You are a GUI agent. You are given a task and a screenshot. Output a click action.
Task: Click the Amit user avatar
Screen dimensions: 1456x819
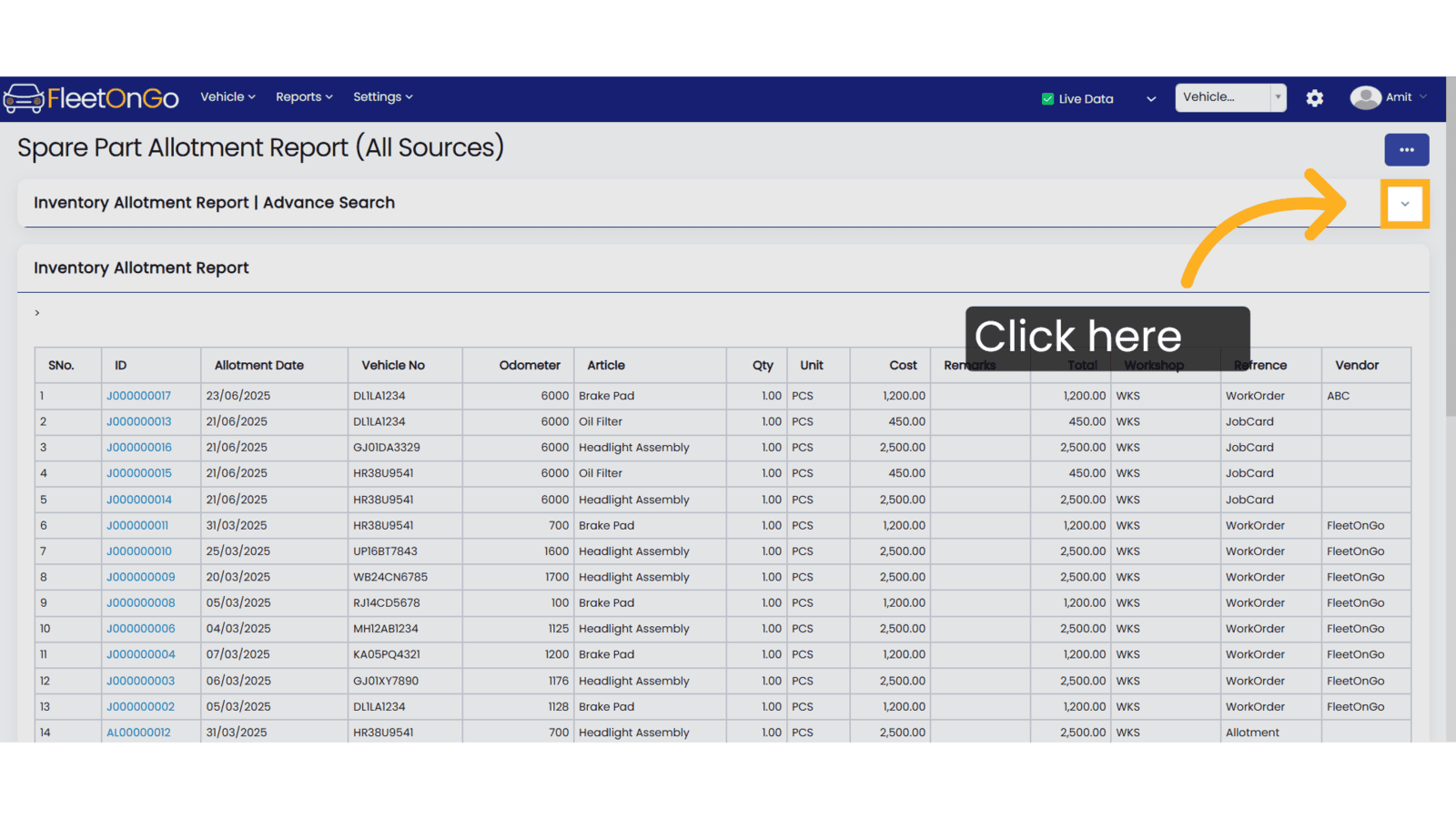[x=1365, y=97]
